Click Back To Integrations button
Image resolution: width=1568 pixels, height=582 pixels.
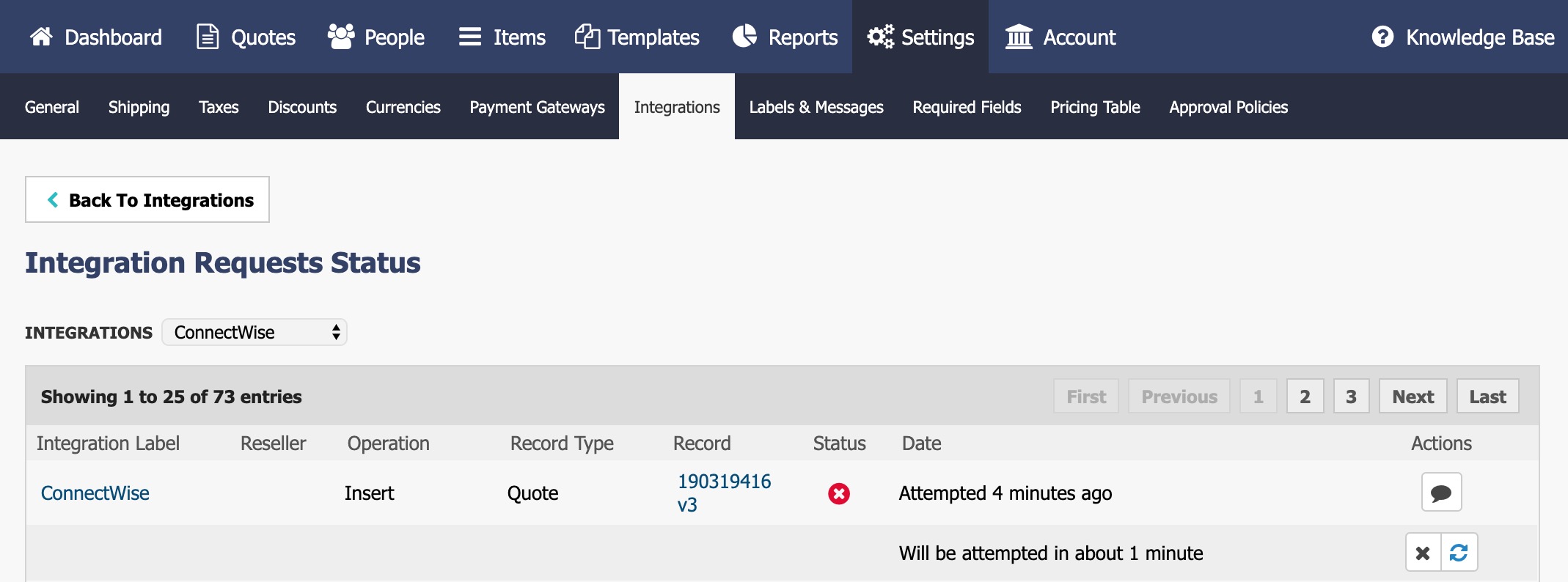pyautogui.click(x=147, y=199)
